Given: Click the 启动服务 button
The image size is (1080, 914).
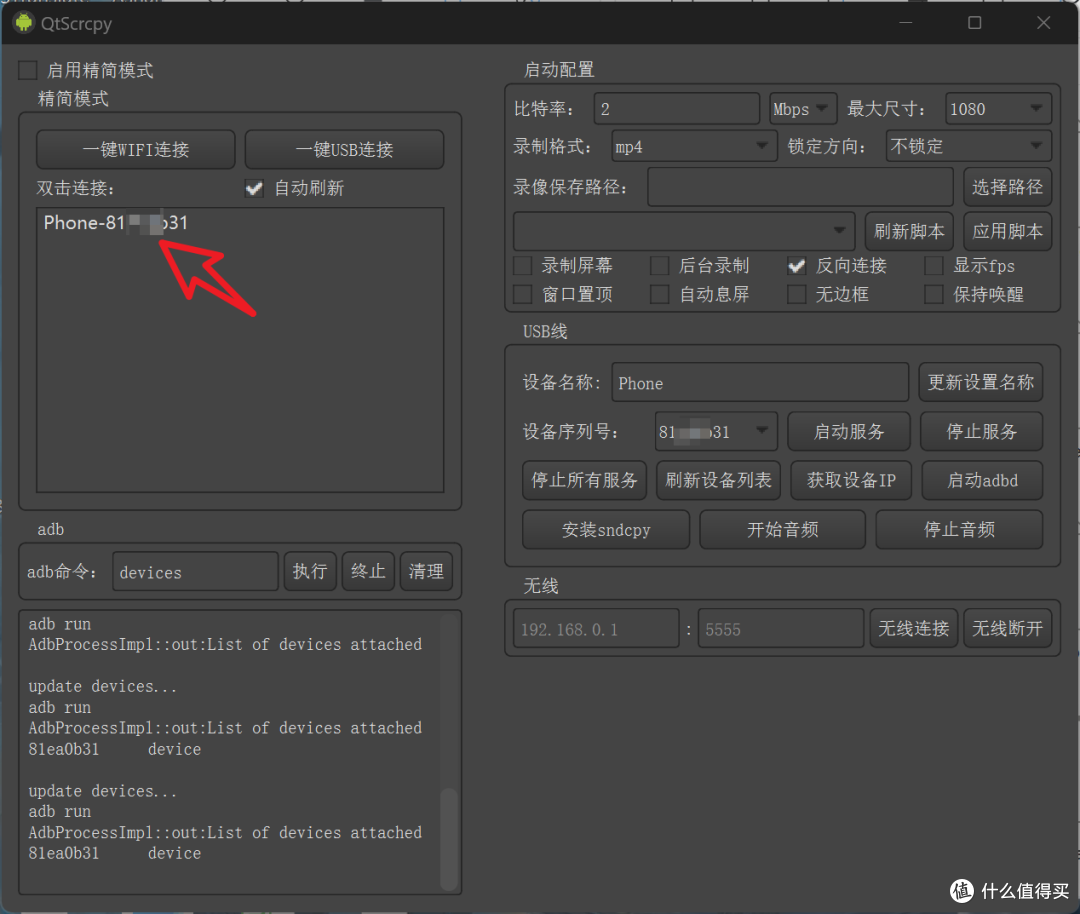Looking at the screenshot, I should [x=849, y=432].
